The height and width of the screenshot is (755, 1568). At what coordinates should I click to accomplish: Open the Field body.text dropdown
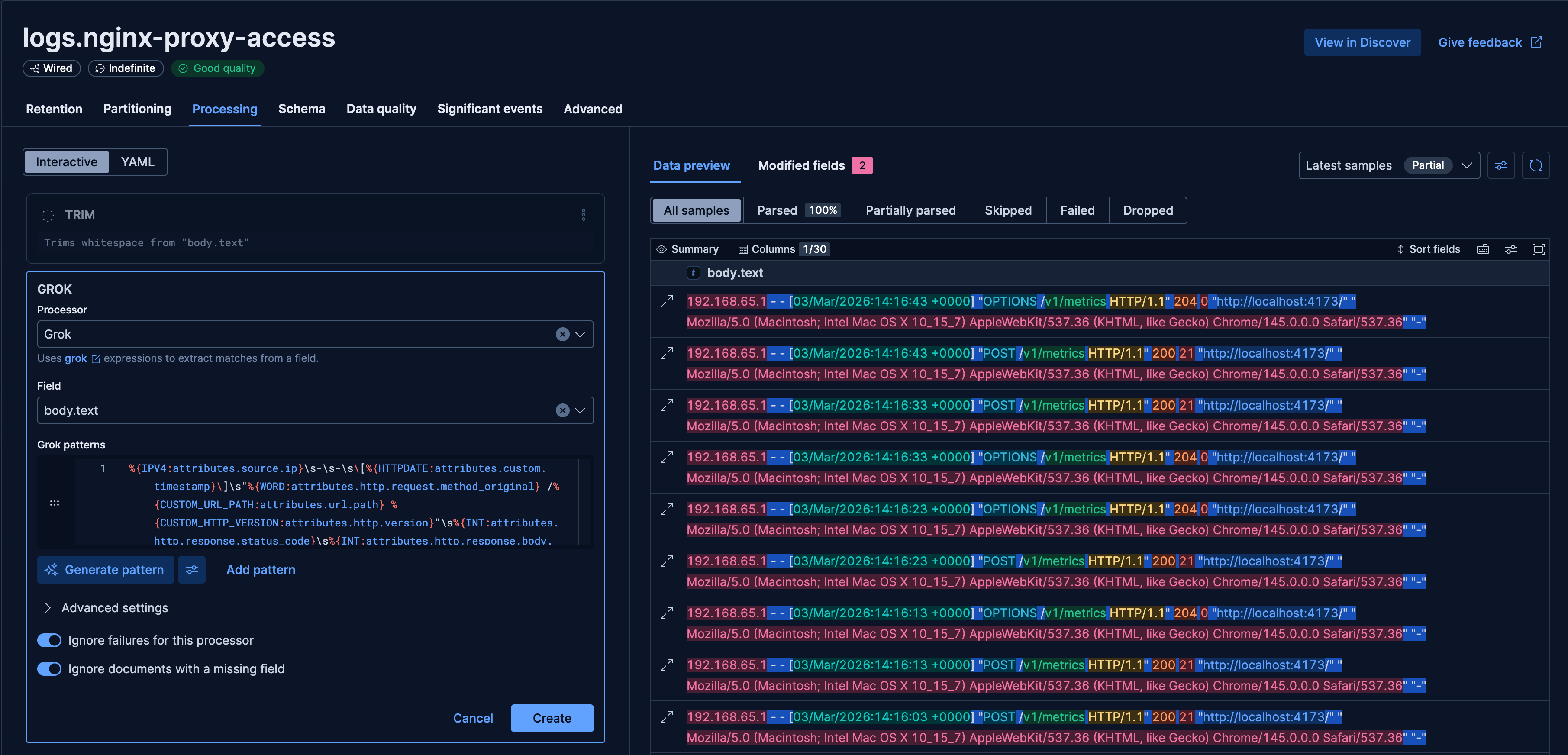coord(580,410)
